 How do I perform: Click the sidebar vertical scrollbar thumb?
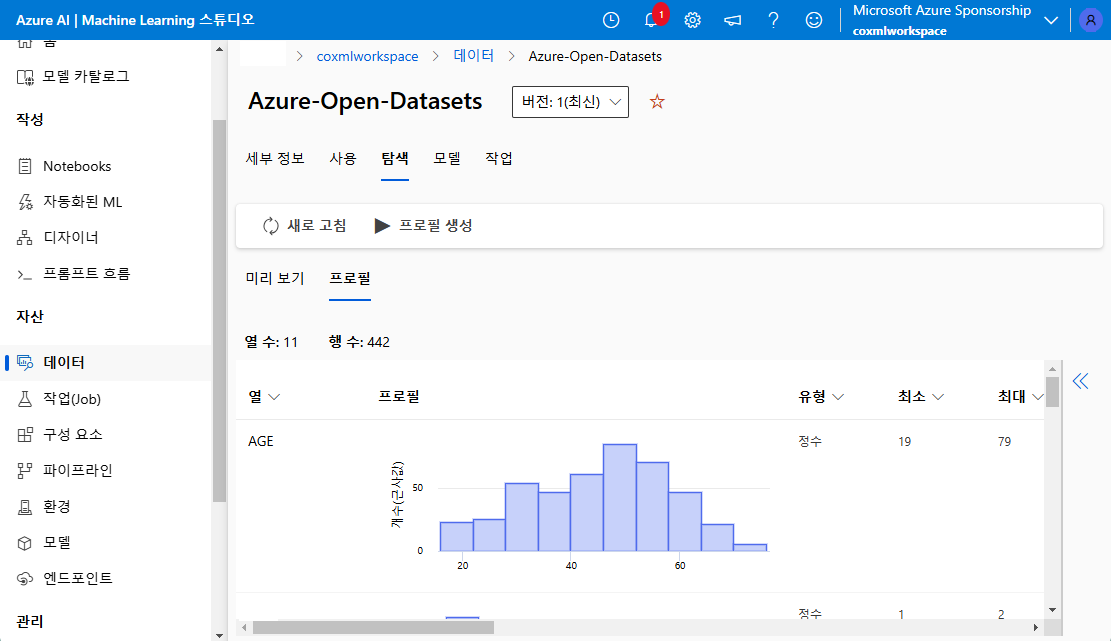(219, 310)
